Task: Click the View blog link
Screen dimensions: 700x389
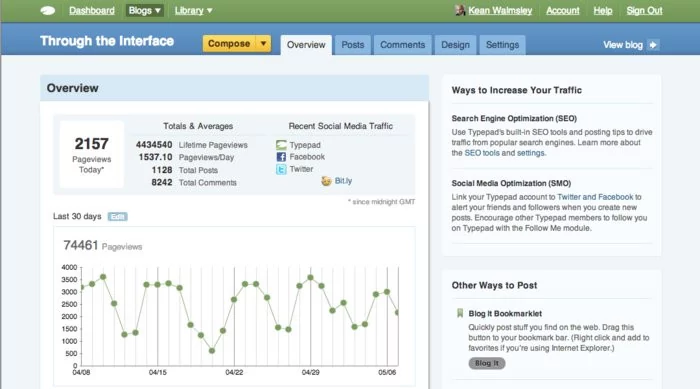Action: click(623, 45)
